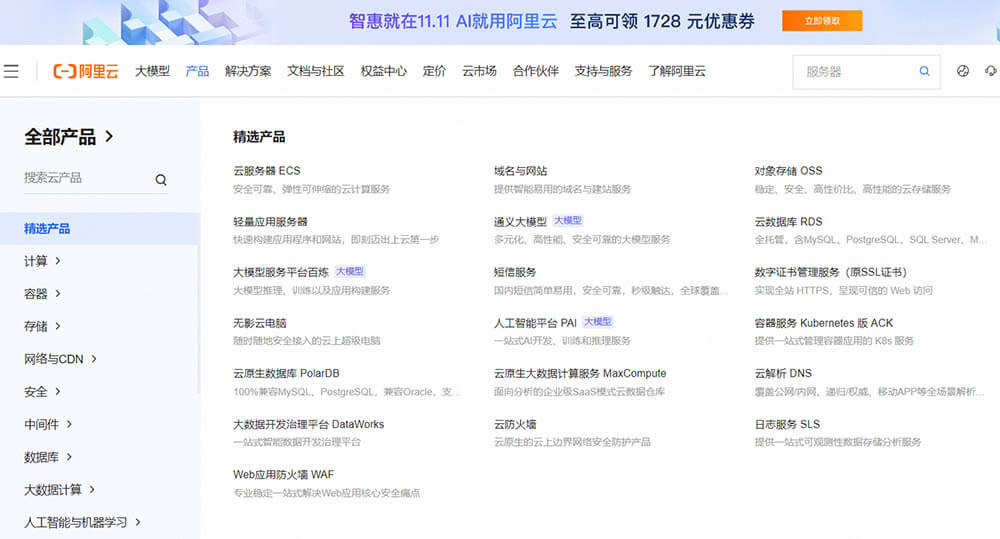Open the 对象存储 OSS product link

[x=788, y=171]
